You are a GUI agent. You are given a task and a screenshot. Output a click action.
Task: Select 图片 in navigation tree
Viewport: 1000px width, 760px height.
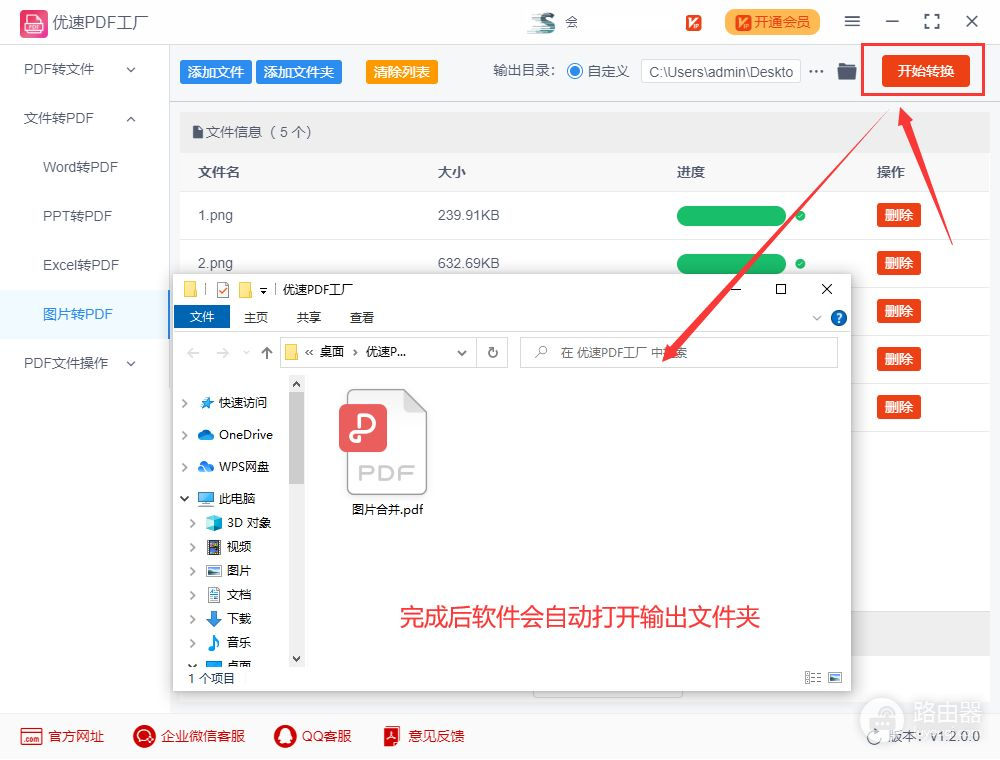coord(230,571)
